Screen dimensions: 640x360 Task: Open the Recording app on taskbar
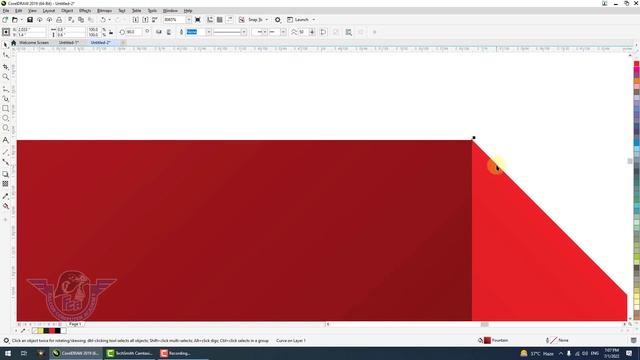point(176,353)
